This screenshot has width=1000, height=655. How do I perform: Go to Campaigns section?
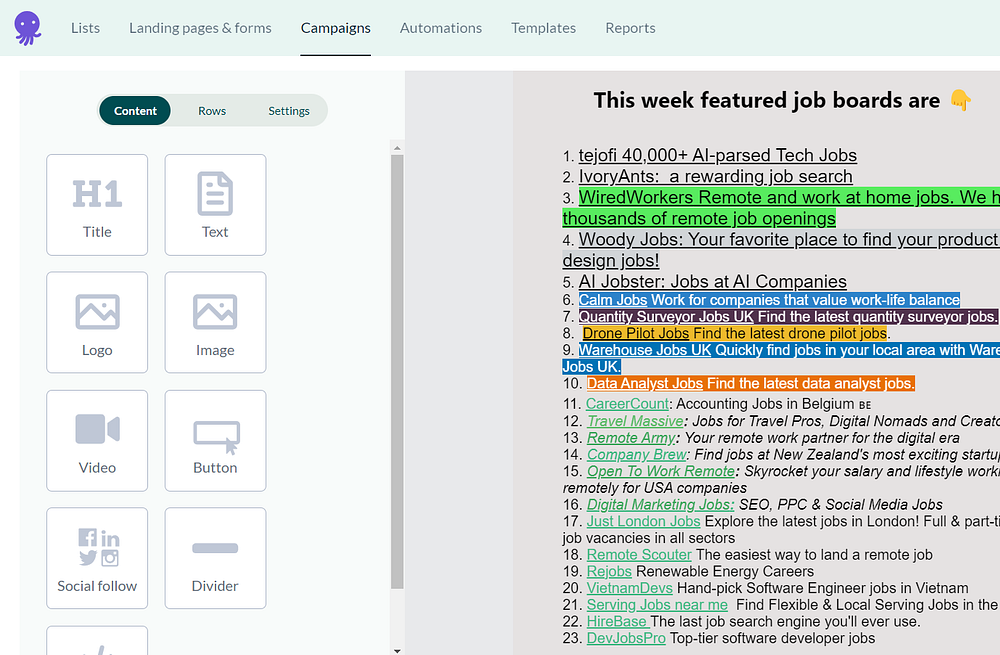(335, 28)
